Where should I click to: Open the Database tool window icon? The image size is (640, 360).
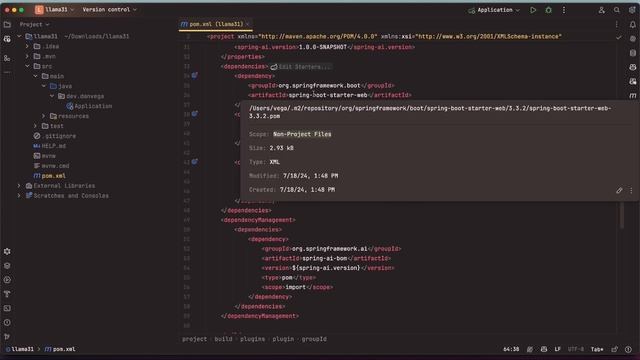point(633,53)
